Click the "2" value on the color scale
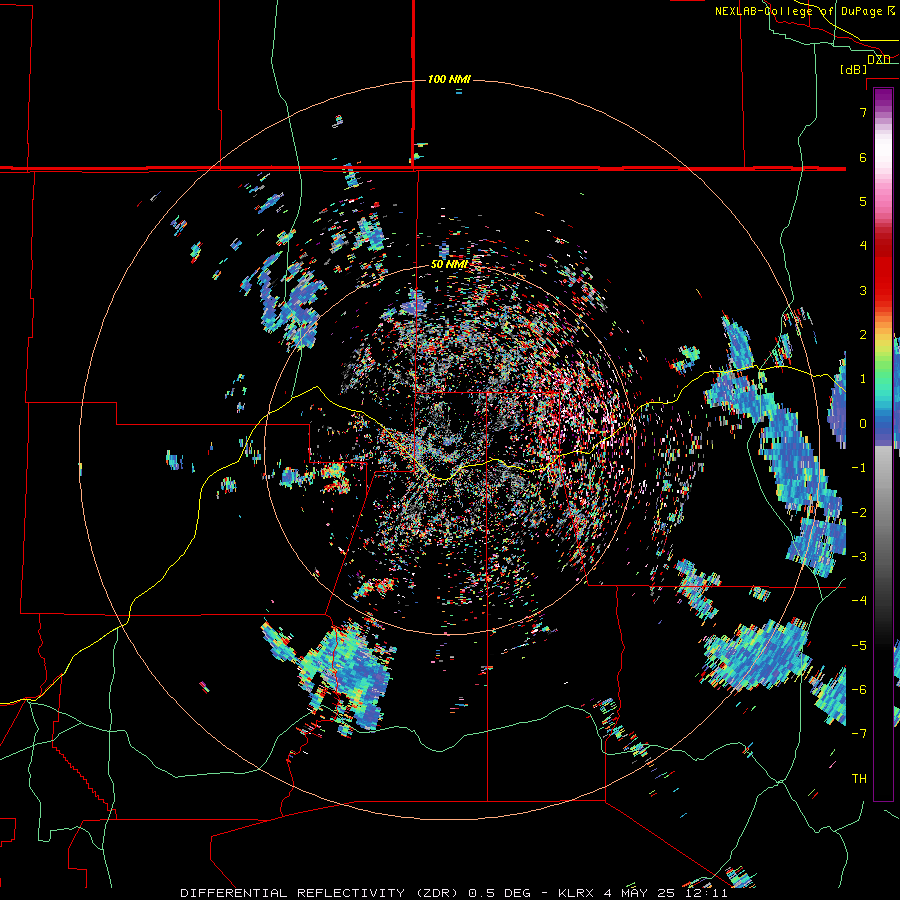This screenshot has height=900, width=900. pyautogui.click(x=863, y=335)
